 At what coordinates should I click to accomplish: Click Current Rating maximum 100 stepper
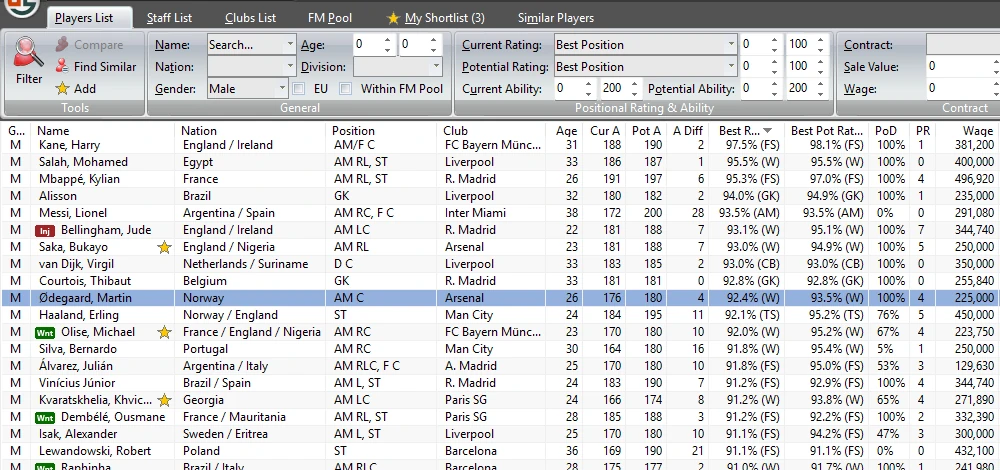tap(807, 45)
